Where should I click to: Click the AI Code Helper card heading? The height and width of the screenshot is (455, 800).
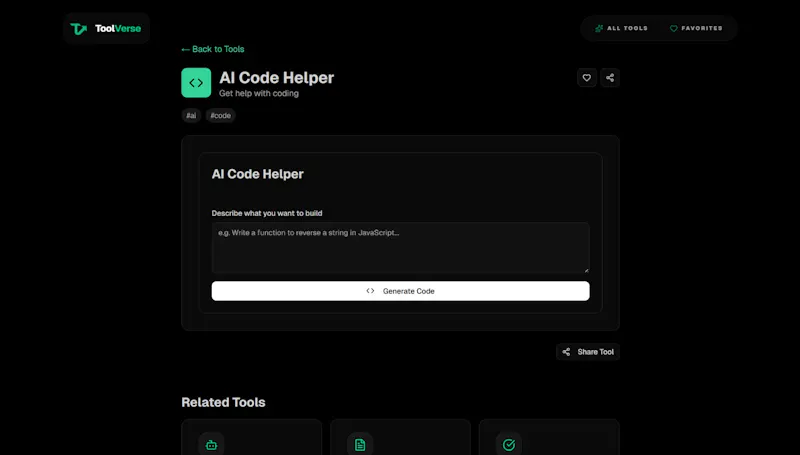258,174
